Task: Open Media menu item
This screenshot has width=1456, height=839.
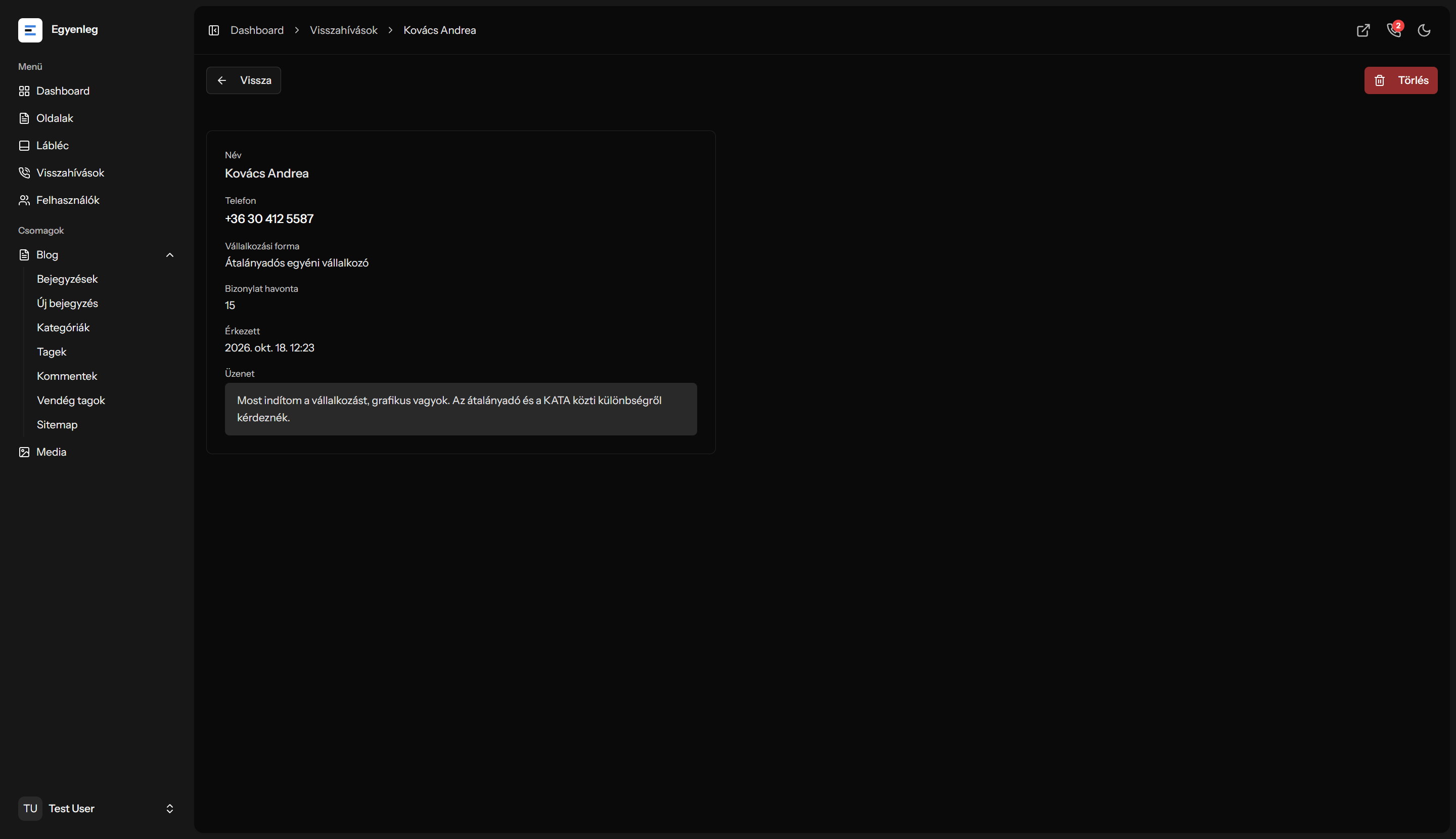Action: point(97,452)
